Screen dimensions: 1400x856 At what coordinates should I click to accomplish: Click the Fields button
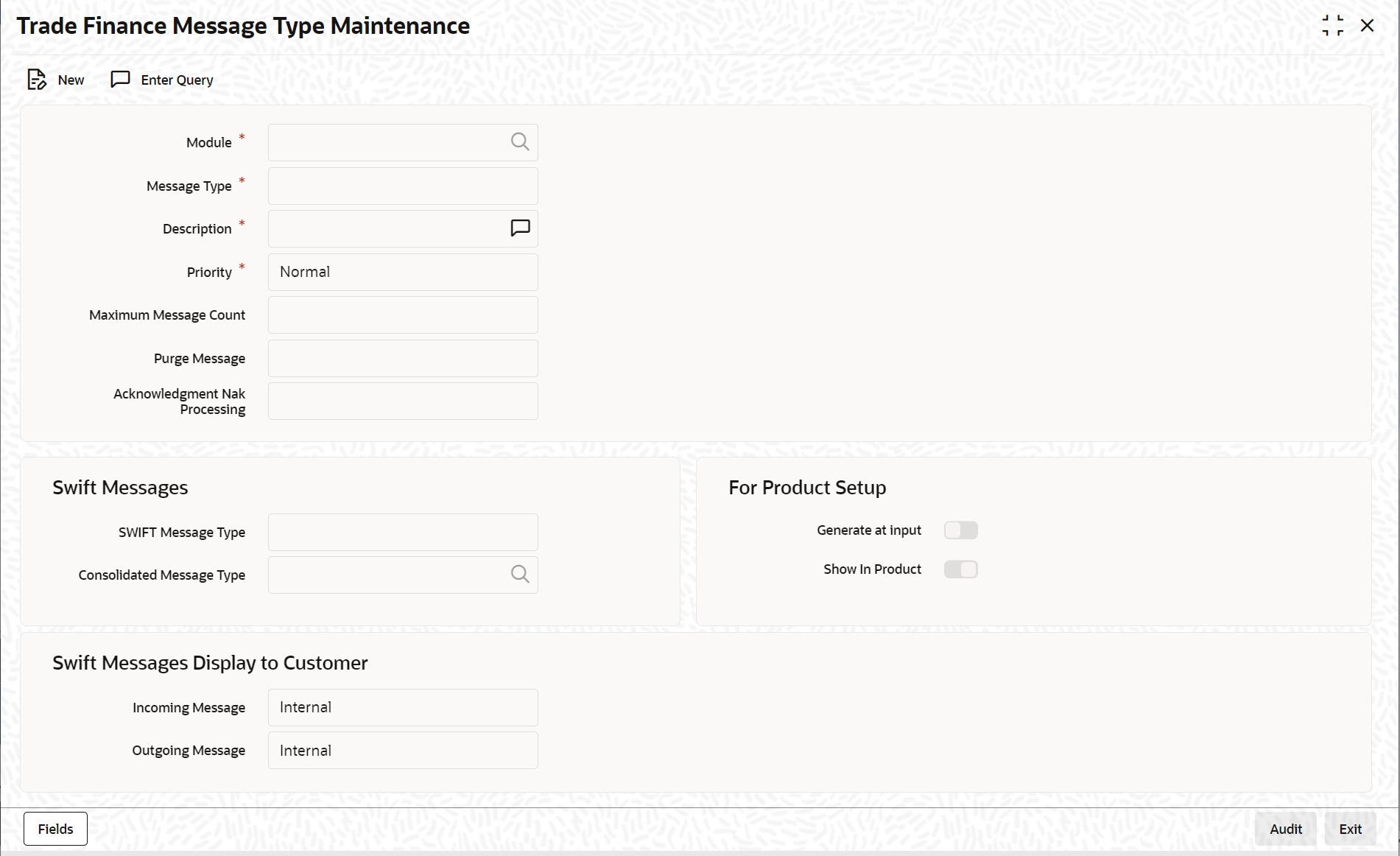coord(54,828)
